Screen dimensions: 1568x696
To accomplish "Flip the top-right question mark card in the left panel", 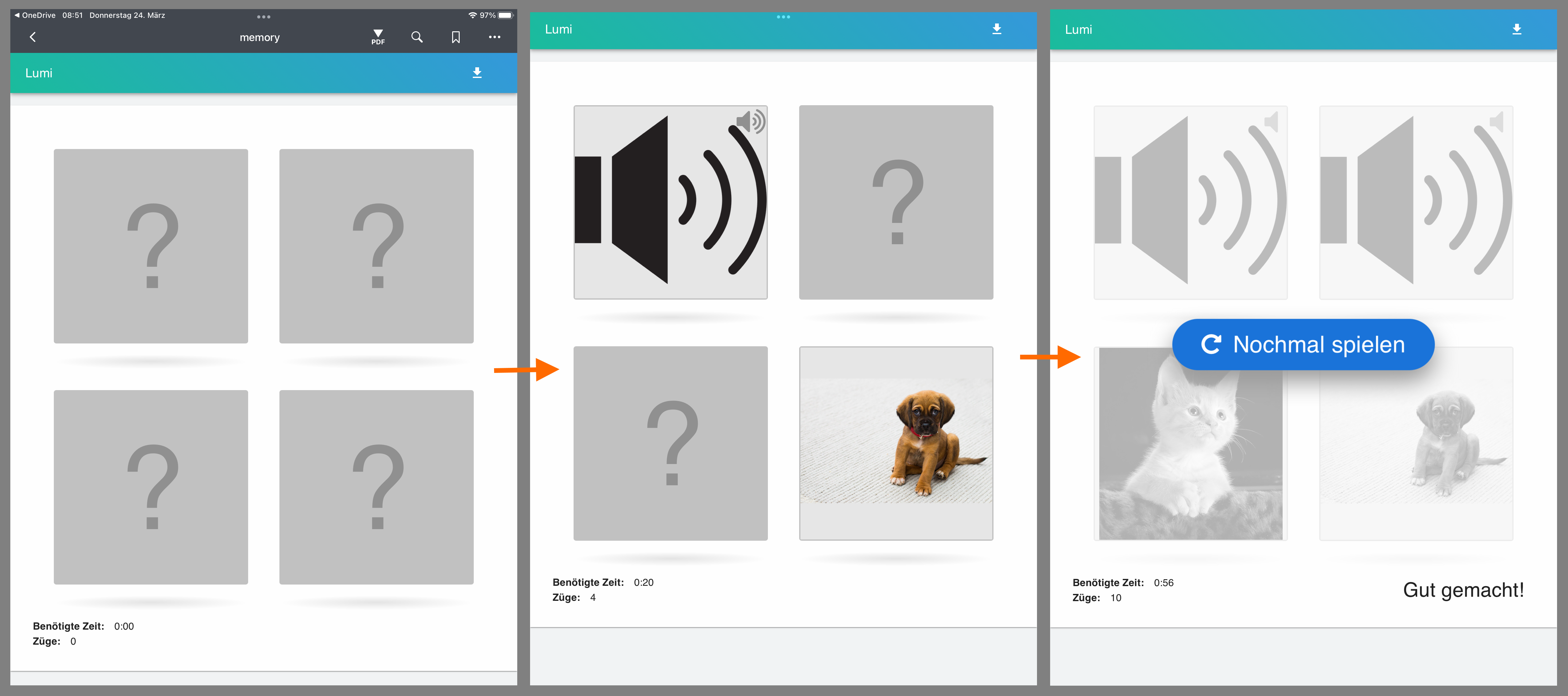I will coord(376,246).
